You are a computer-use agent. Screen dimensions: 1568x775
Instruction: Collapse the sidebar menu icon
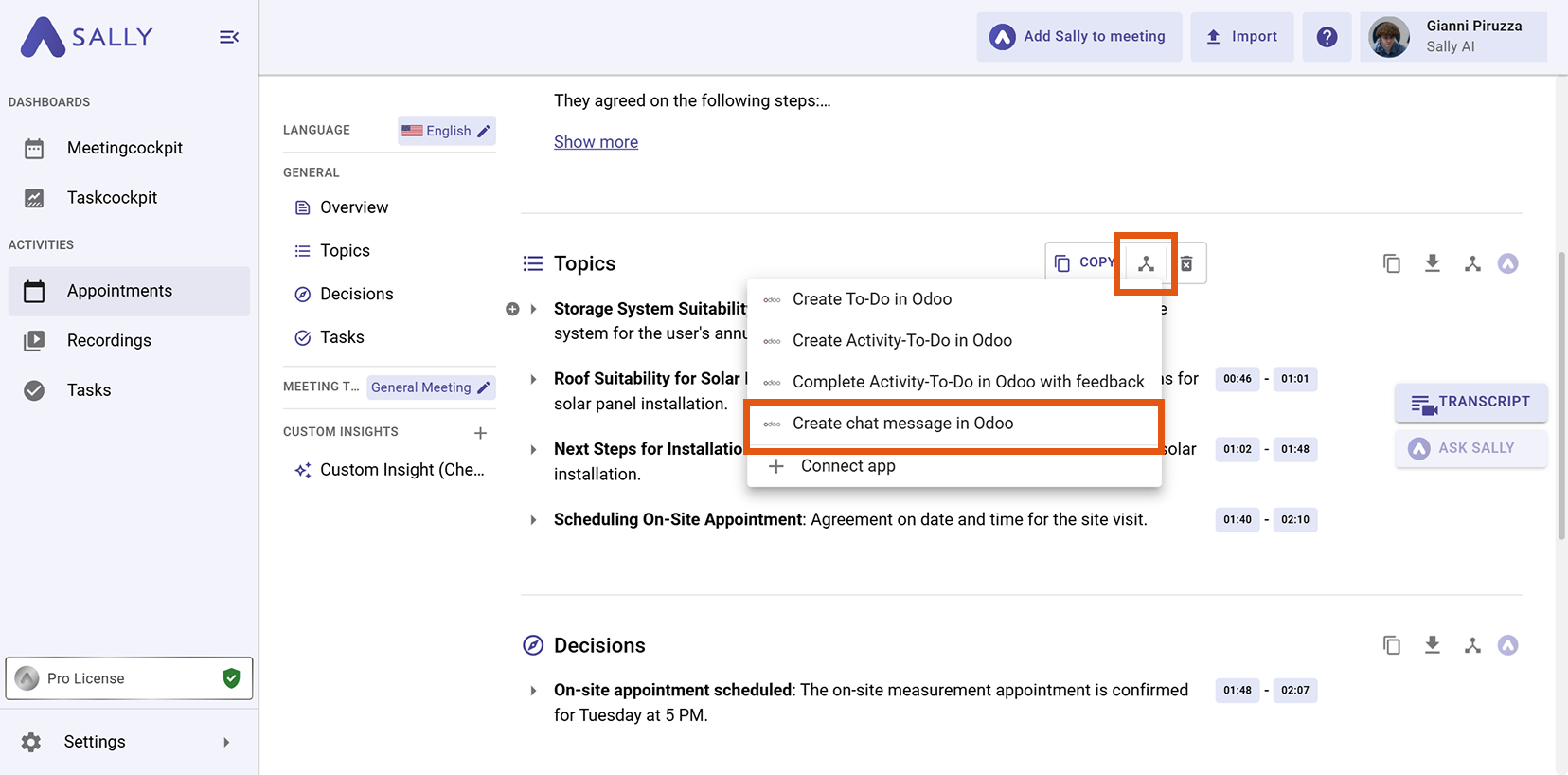coord(229,37)
